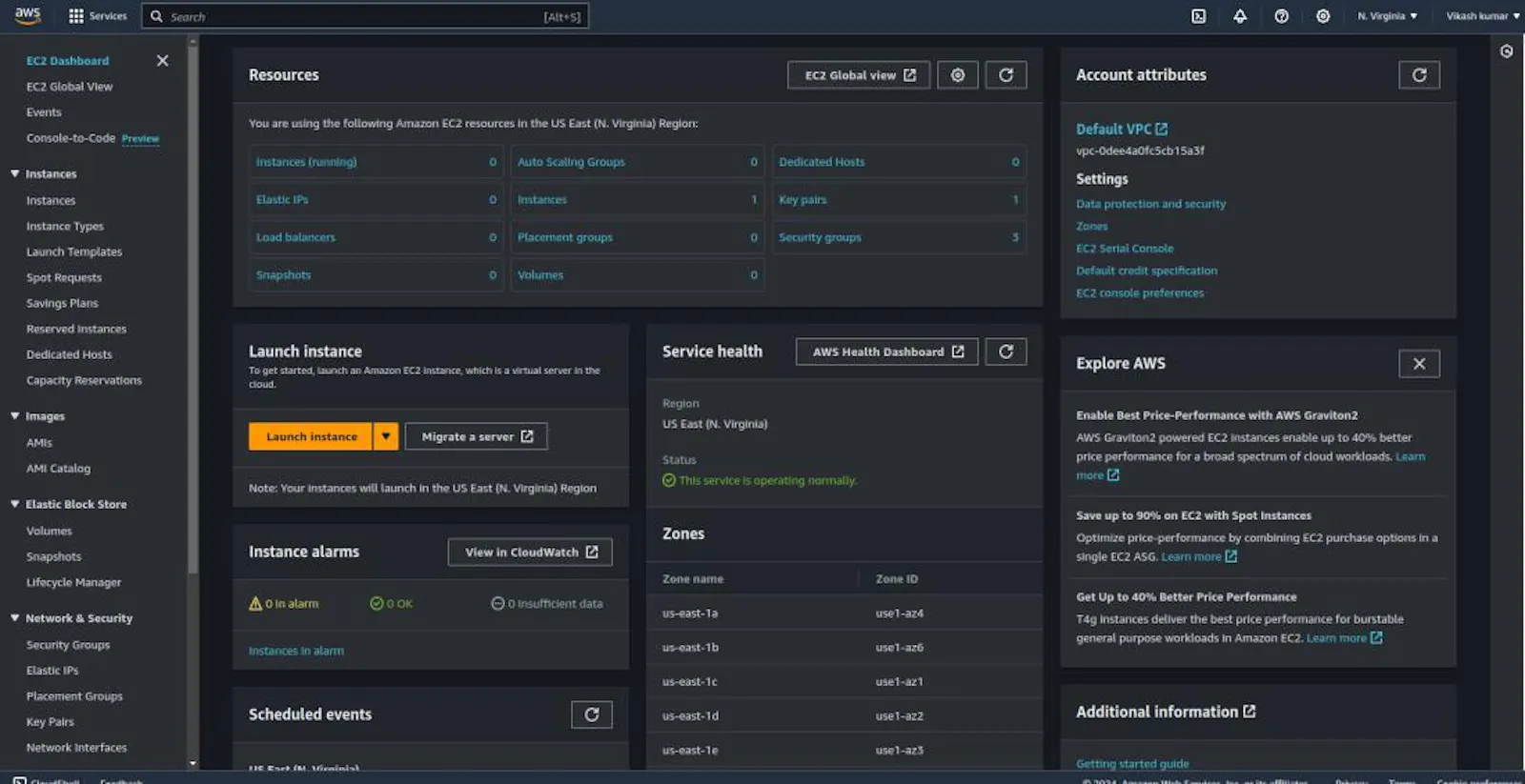Open the Services grid menu
Viewport: 1525px width, 784px height.
(x=97, y=16)
